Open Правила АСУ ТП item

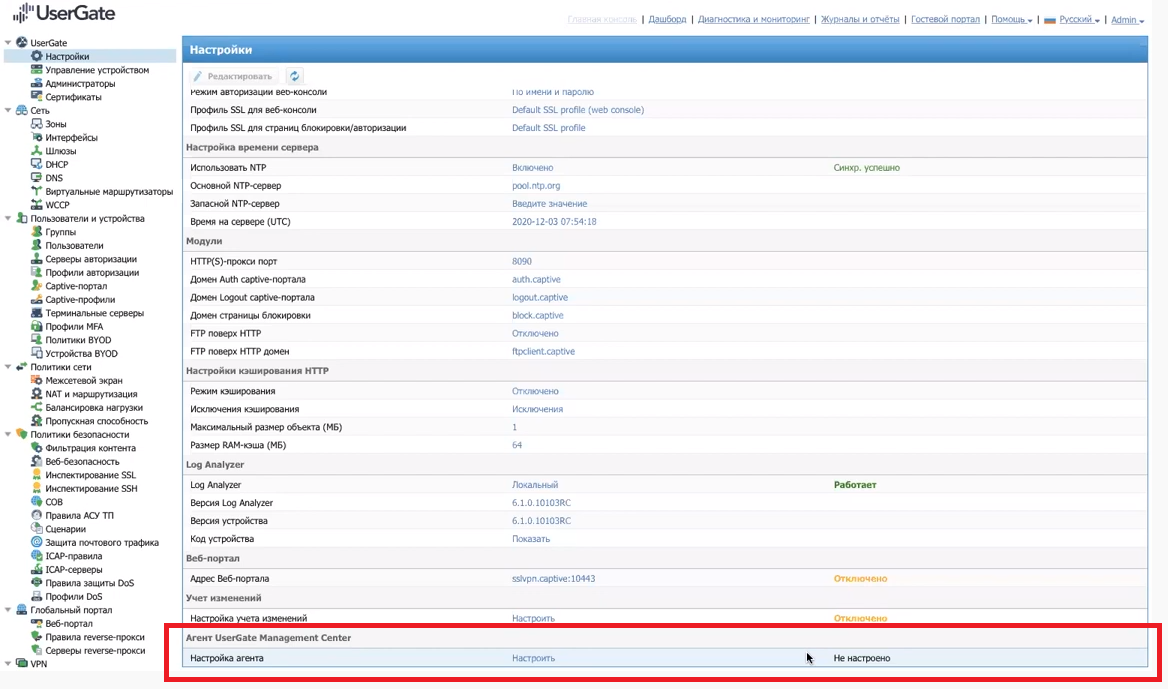pos(79,515)
